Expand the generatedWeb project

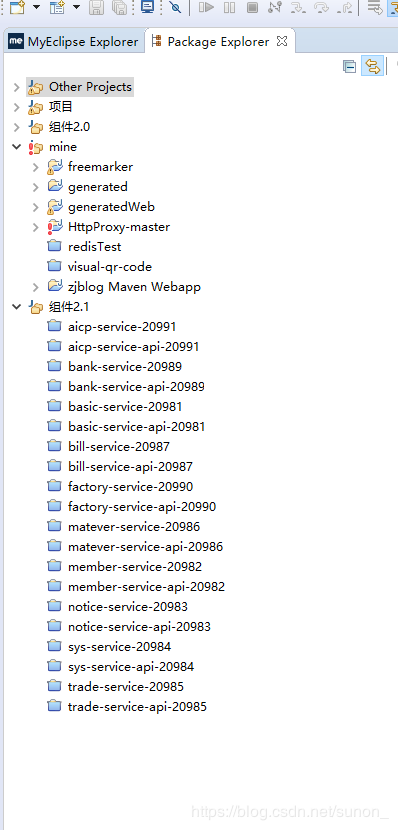[x=35, y=207]
